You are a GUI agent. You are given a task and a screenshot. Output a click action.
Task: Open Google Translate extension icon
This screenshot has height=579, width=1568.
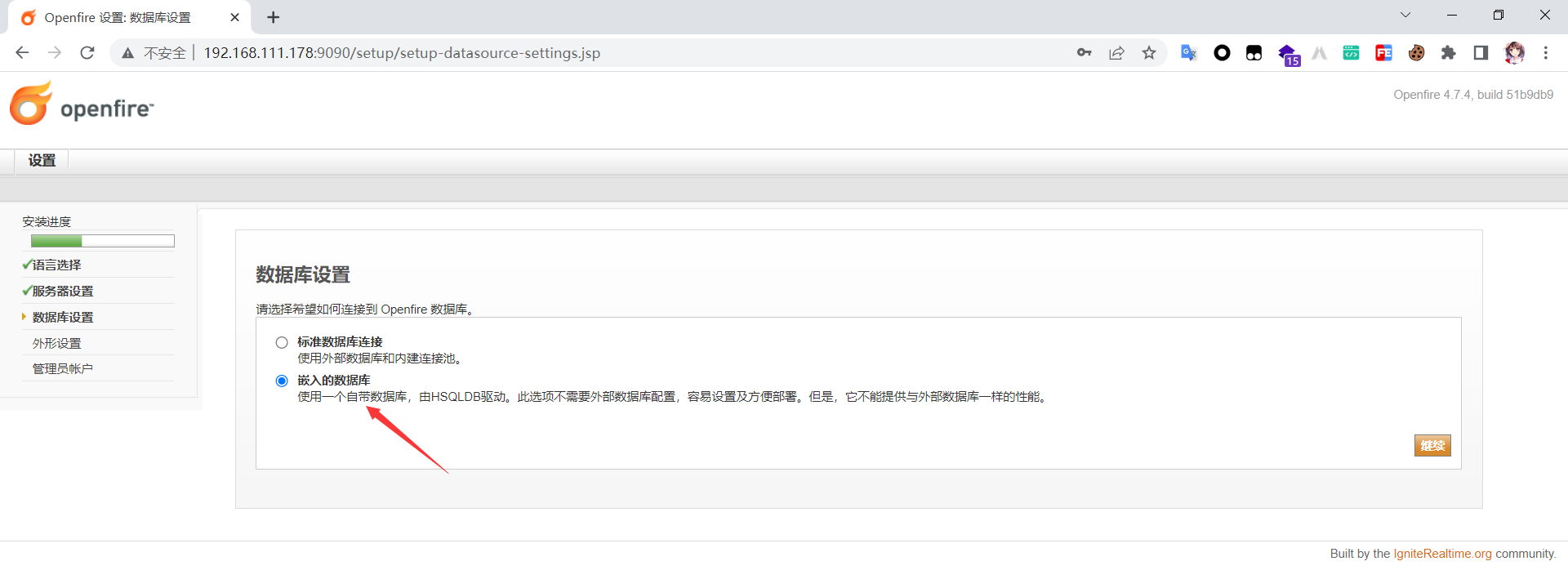[x=1189, y=53]
